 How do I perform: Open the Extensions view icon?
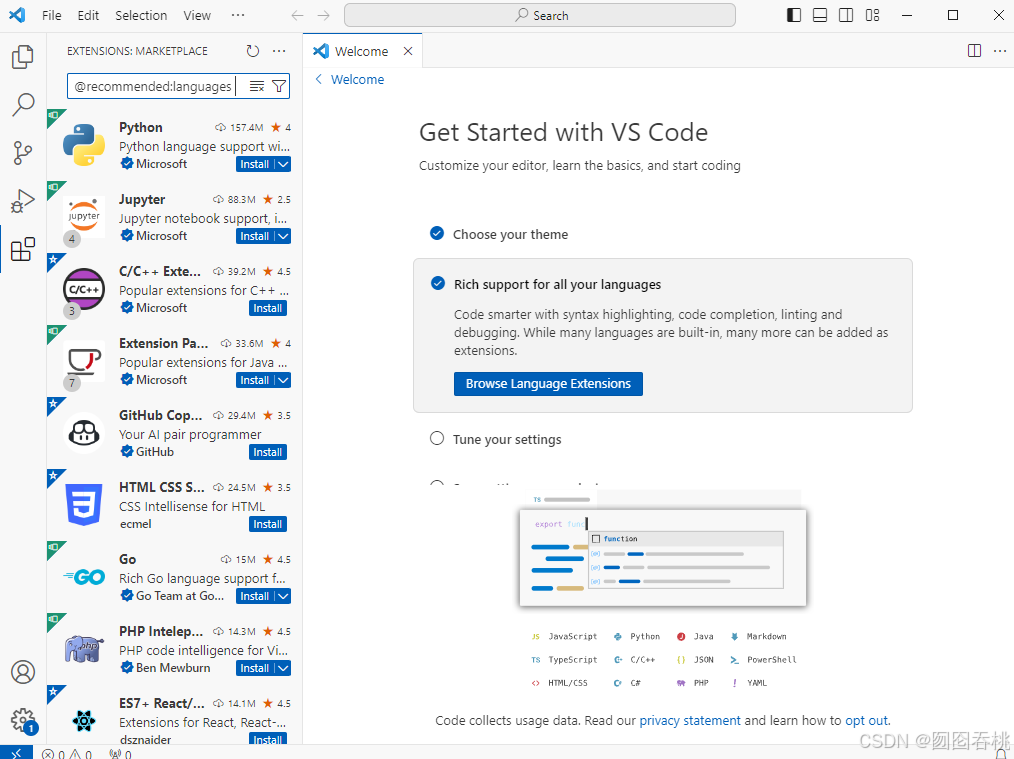coord(23,249)
